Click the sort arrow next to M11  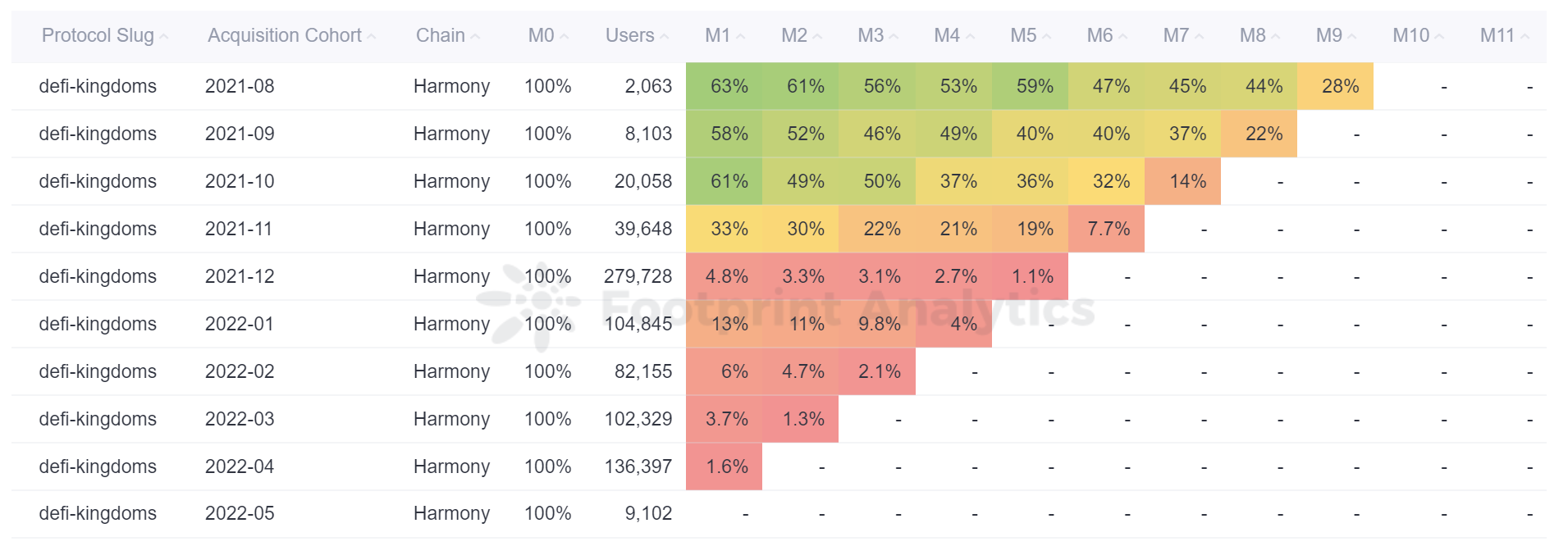point(1525,37)
